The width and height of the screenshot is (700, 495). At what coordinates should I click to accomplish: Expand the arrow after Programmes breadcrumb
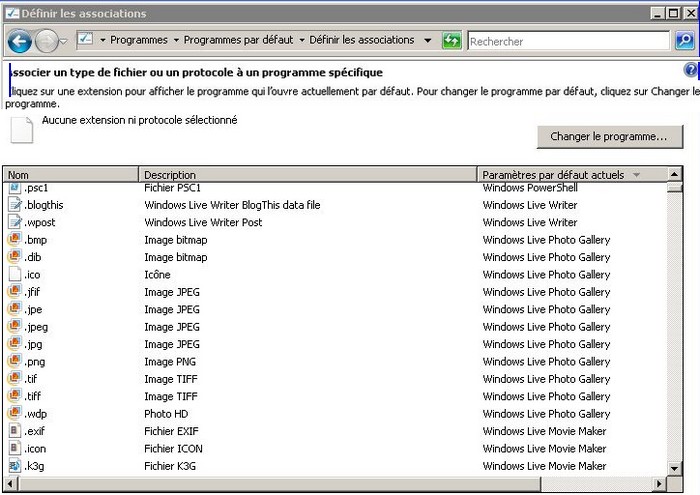[176, 40]
